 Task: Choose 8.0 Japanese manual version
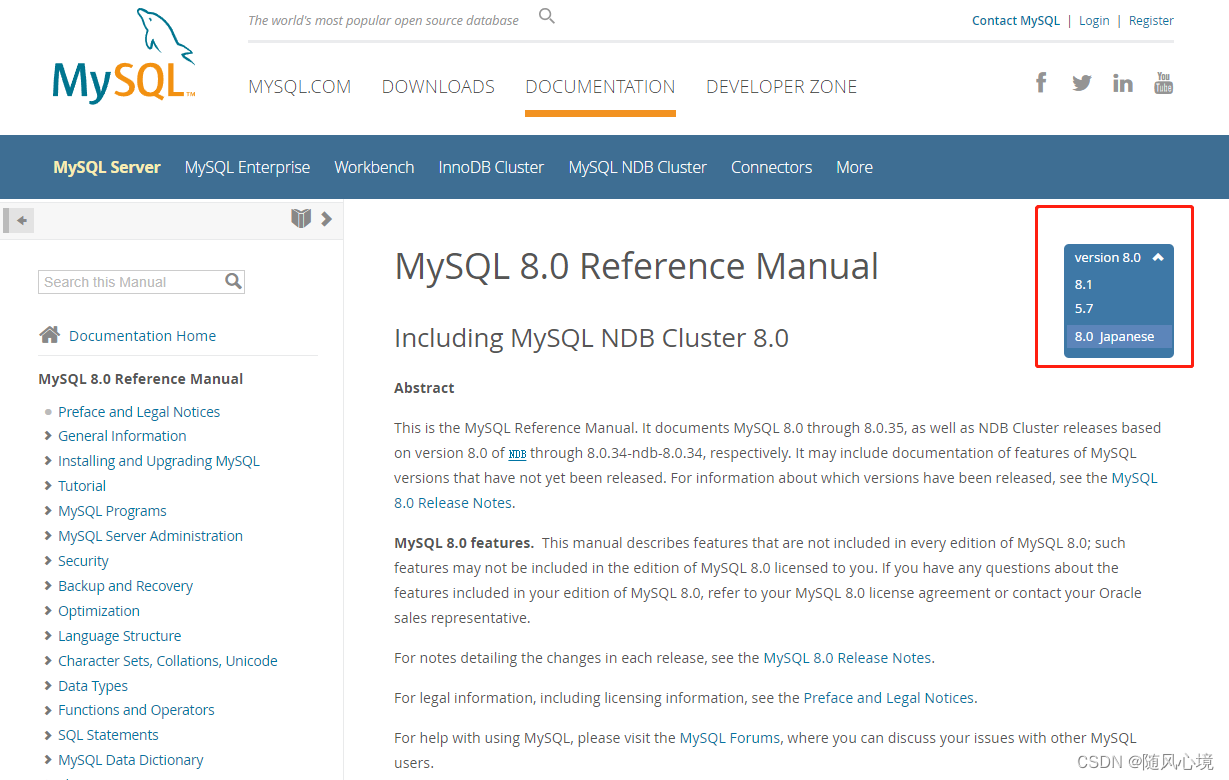pos(1118,336)
